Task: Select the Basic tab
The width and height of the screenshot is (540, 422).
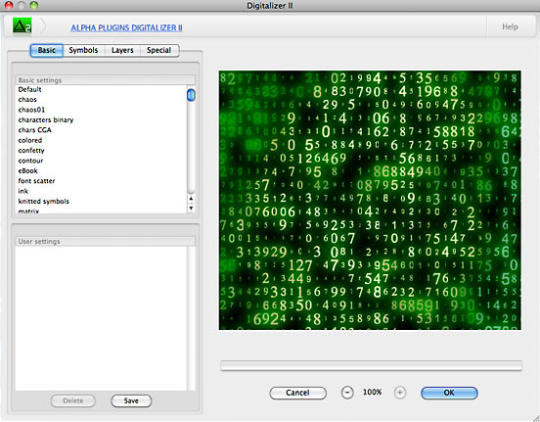Action: [x=46, y=50]
